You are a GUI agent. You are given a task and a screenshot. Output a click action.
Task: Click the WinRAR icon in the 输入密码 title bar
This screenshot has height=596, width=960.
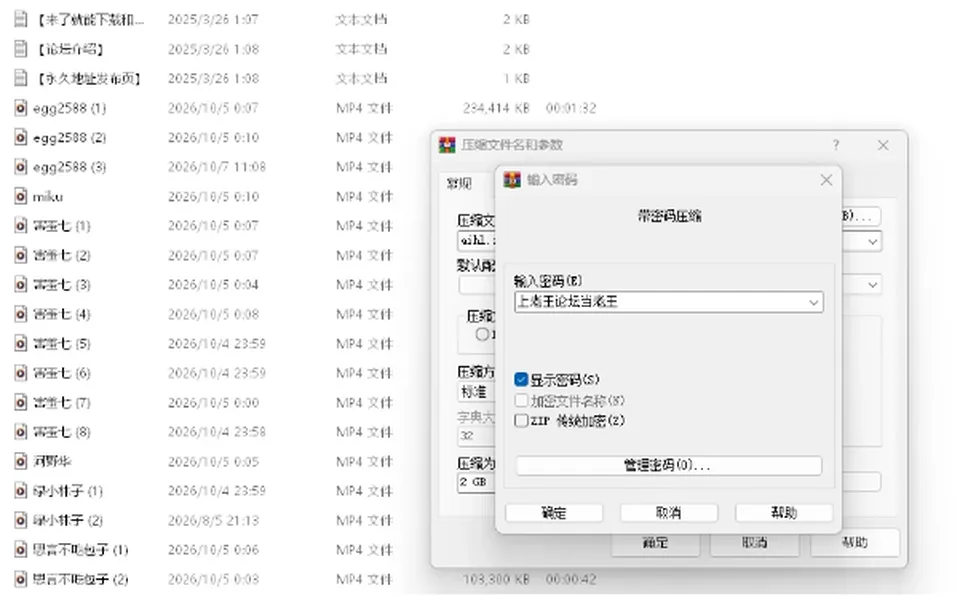[512, 179]
